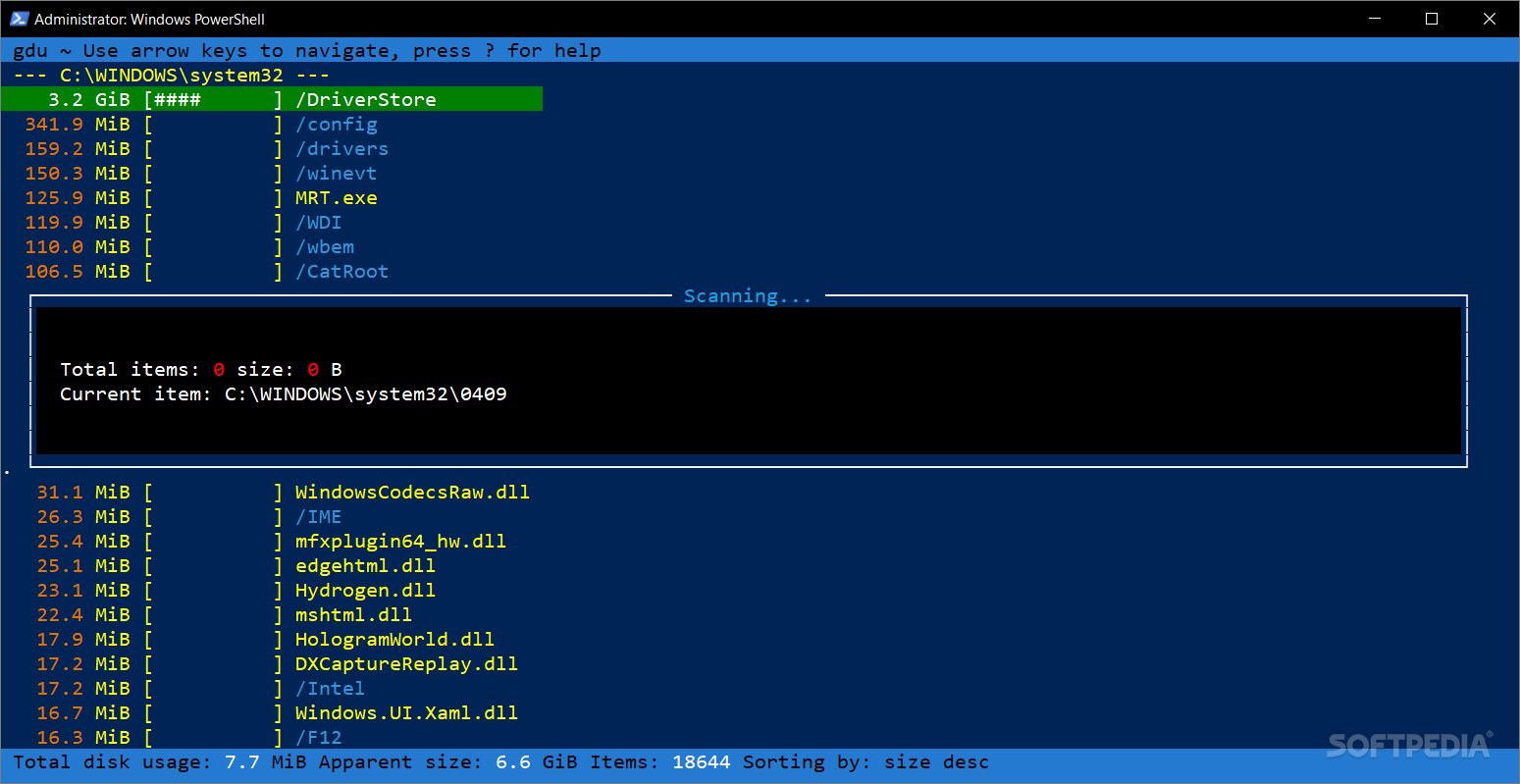This screenshot has height=784, width=1520.
Task: Click the 31.1 MiB size value
Action: coord(83,492)
